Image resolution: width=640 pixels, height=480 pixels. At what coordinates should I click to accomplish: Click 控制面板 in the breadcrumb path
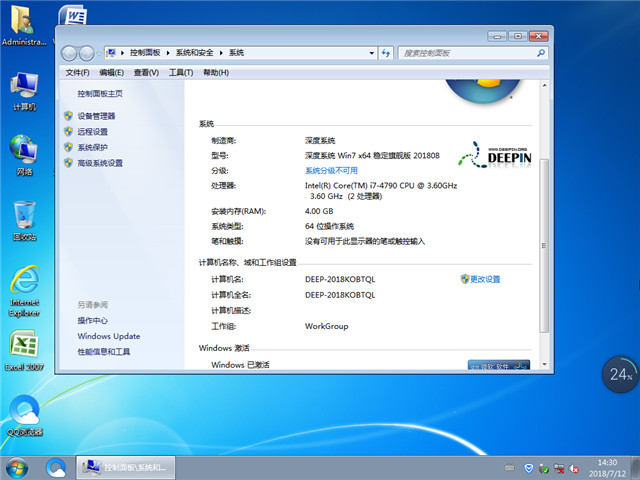click(x=145, y=53)
